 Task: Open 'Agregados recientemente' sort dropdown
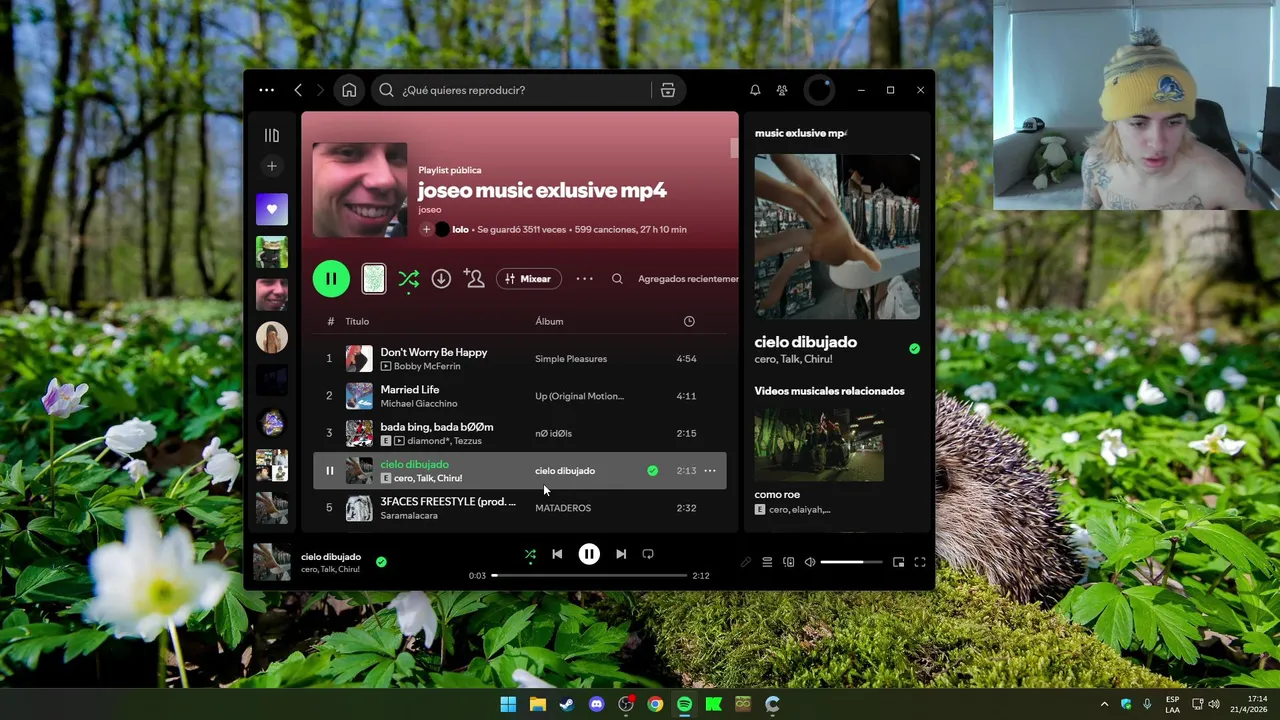tap(688, 279)
